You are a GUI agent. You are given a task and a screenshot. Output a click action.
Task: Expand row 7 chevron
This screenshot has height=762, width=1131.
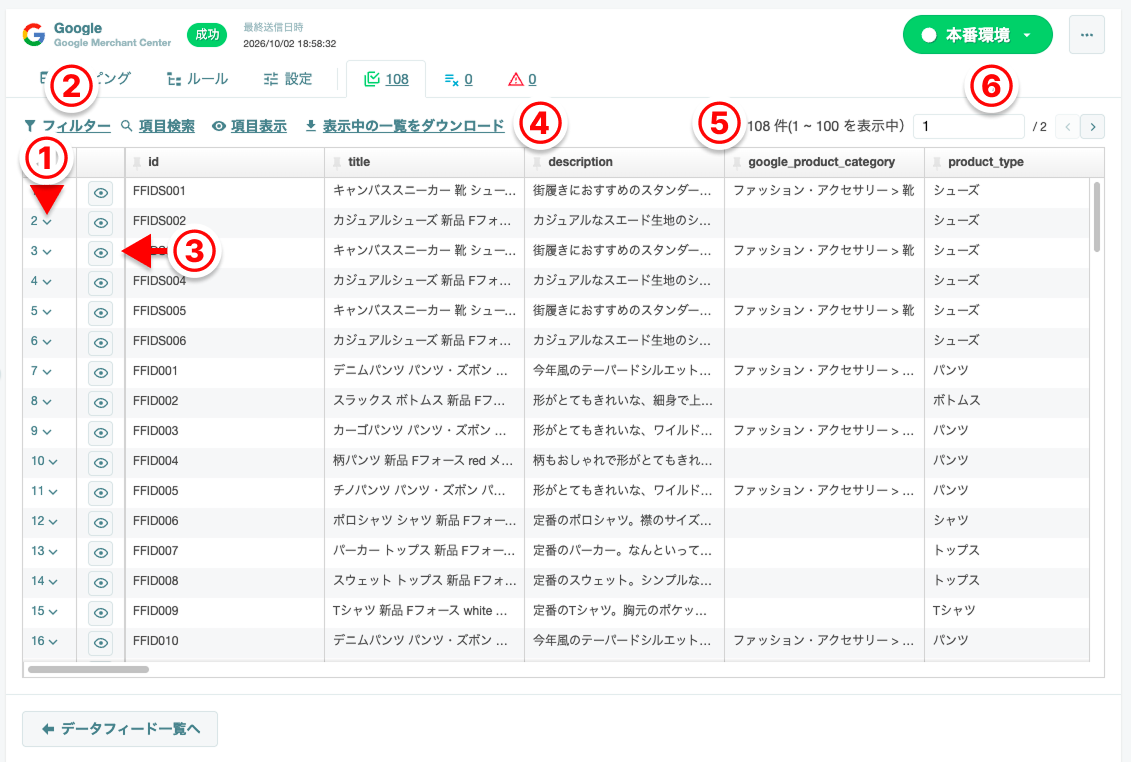click(47, 372)
